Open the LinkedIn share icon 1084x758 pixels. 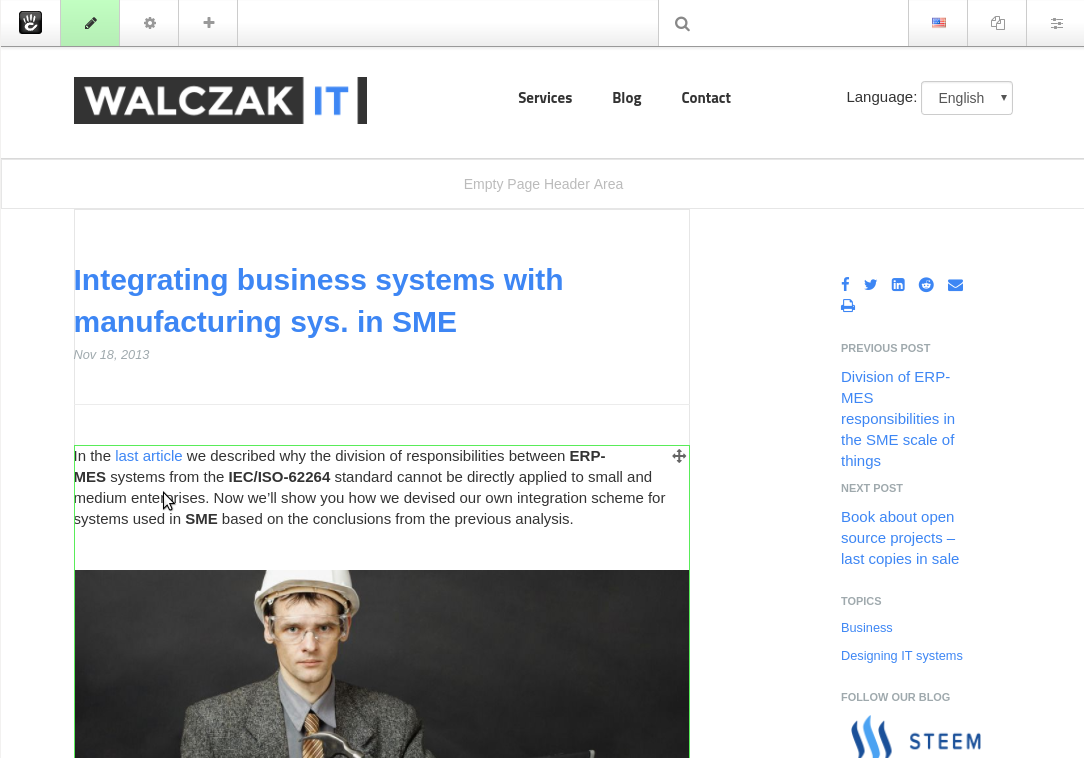pyautogui.click(x=898, y=284)
